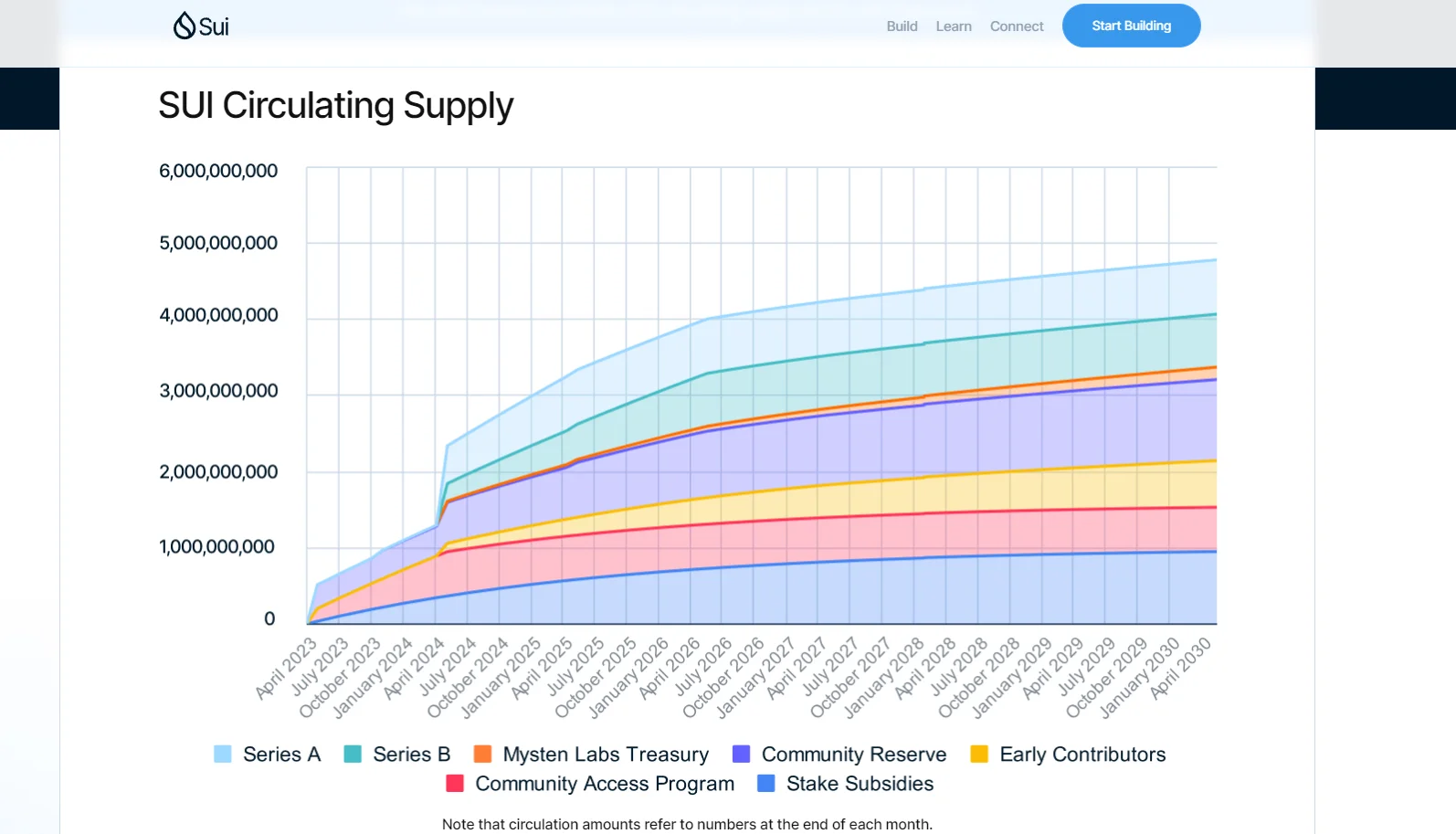Click the April 2030 x-axis label

point(1180,669)
